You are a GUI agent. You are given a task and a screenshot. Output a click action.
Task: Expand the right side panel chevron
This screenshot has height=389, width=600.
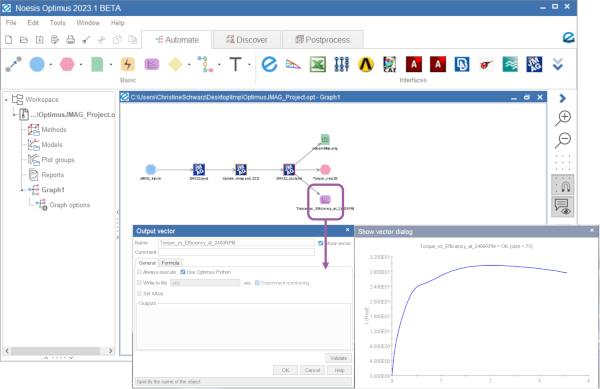[x=562, y=98]
